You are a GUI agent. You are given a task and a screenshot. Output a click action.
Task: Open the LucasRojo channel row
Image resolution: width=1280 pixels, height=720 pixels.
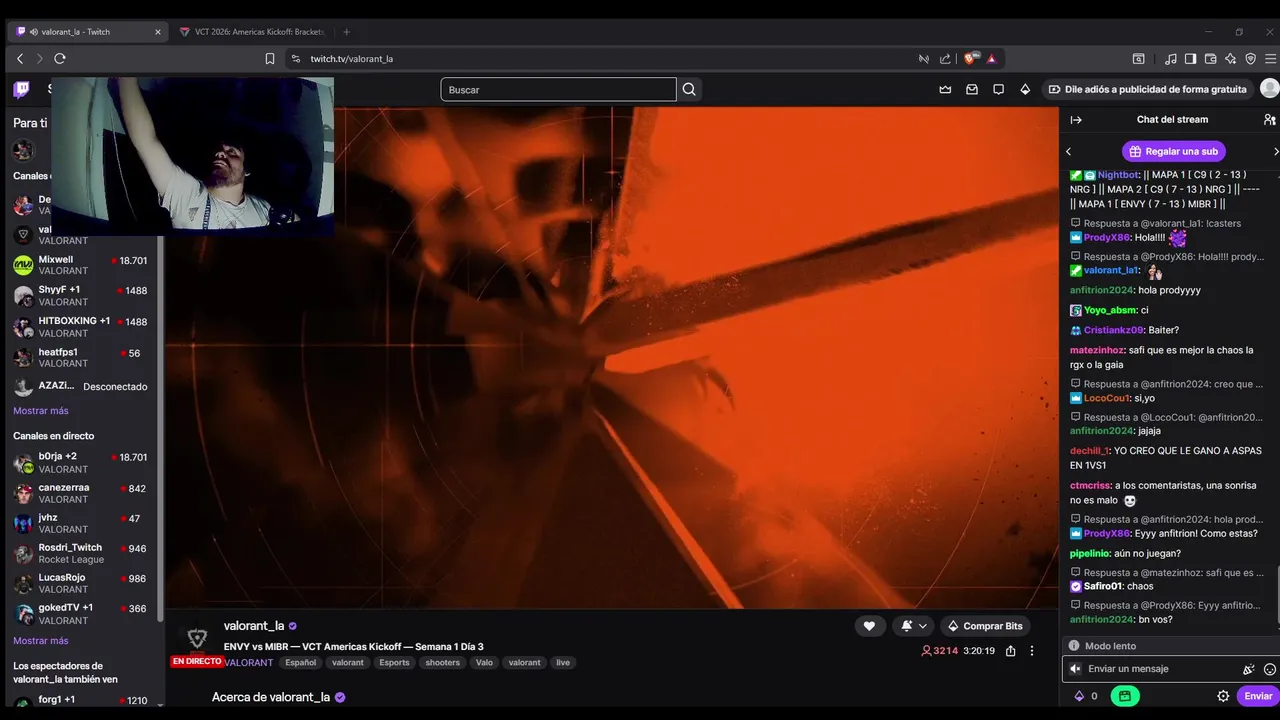(x=80, y=583)
